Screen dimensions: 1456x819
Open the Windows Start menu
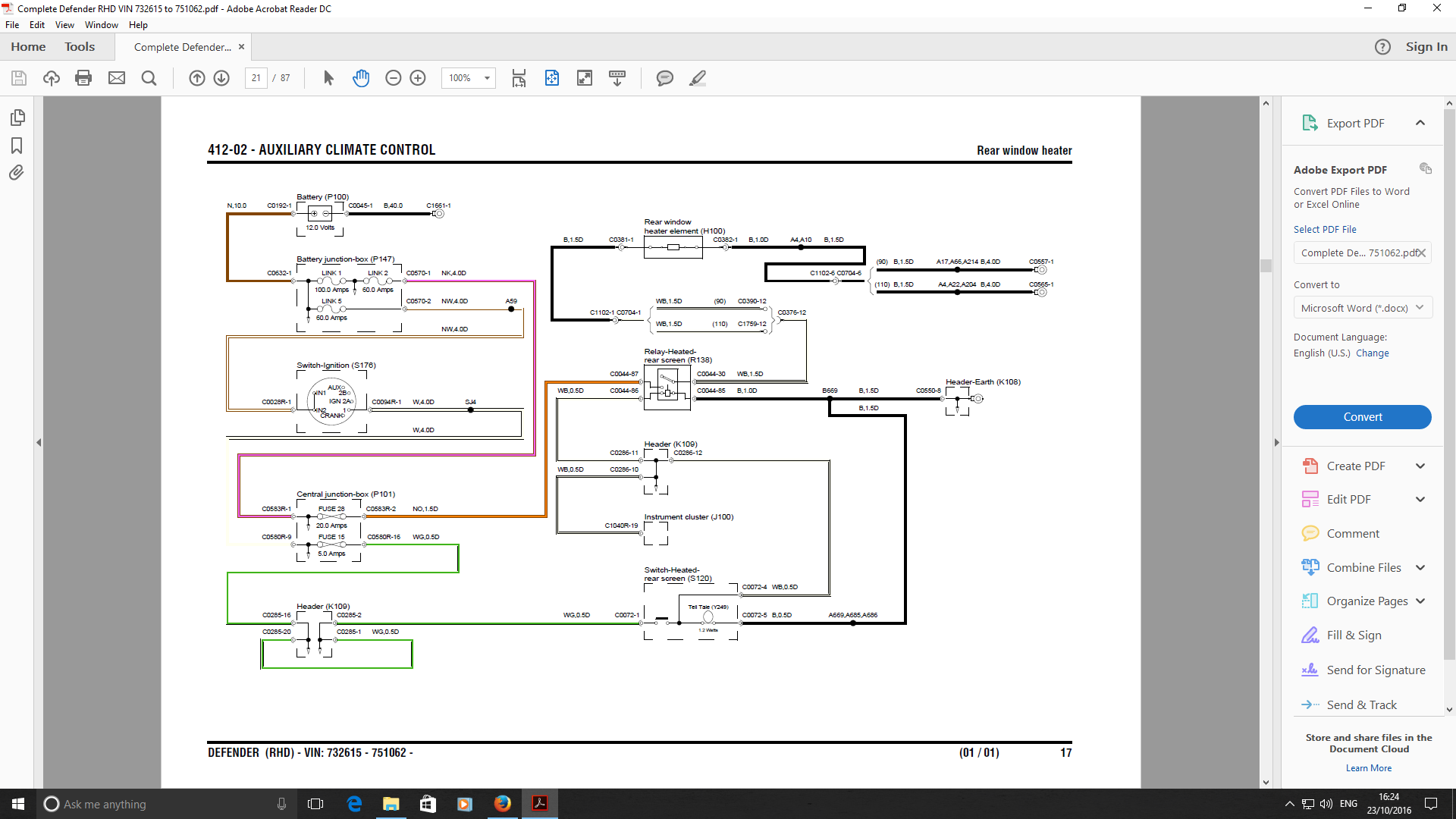18,804
